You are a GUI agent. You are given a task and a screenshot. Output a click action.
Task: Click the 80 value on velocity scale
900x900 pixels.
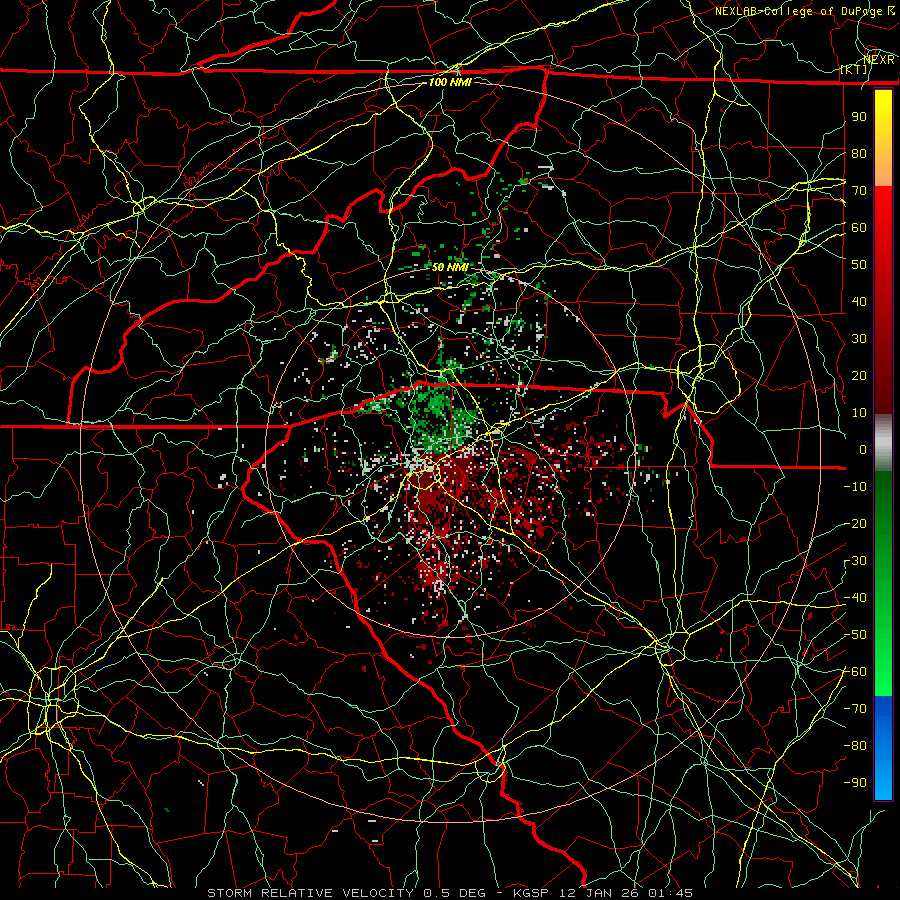pyautogui.click(x=859, y=153)
